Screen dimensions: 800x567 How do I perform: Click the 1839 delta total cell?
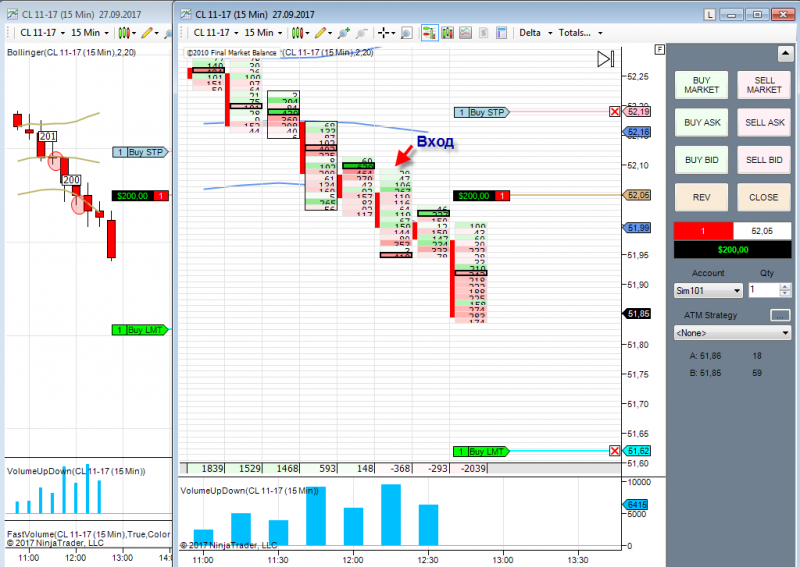coord(207,468)
